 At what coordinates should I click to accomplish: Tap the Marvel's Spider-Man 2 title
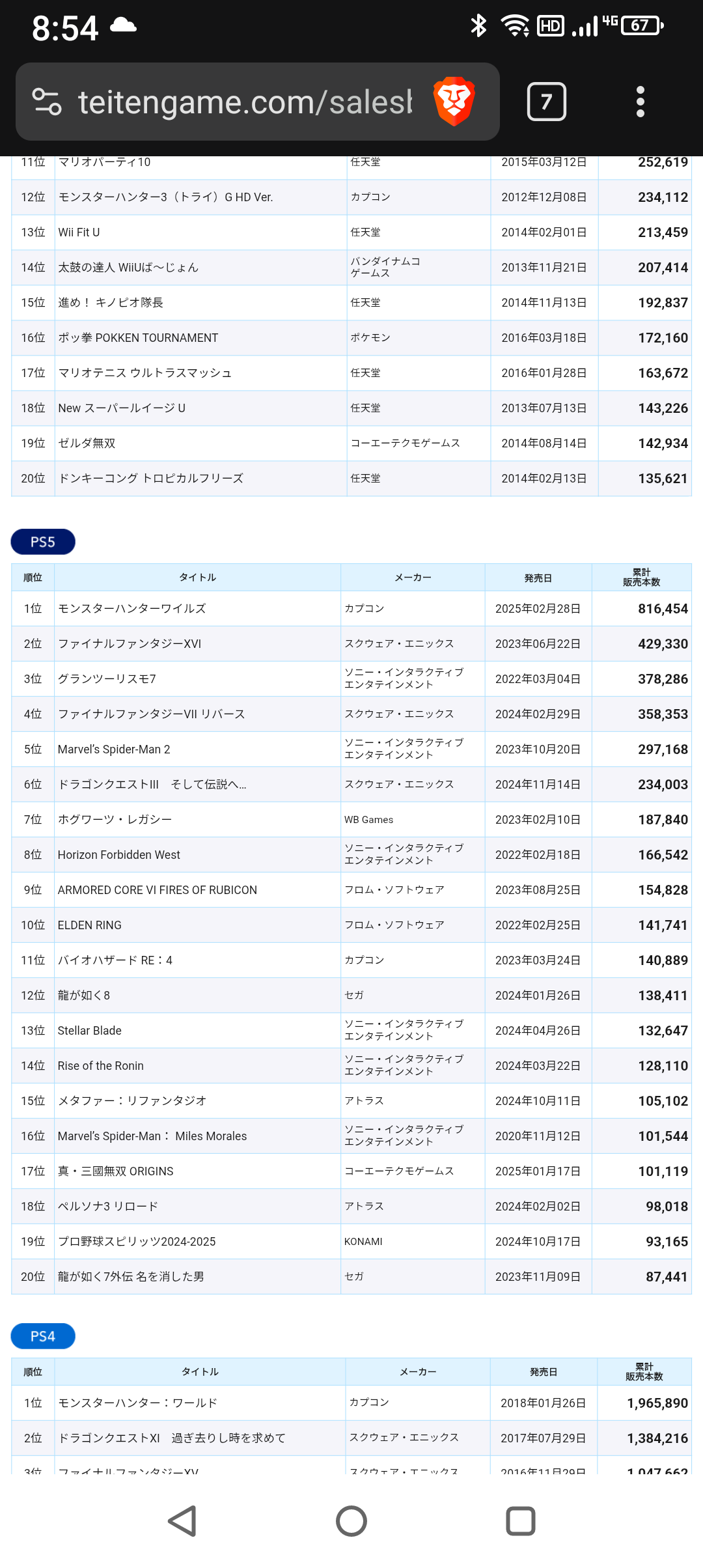pyautogui.click(x=114, y=749)
